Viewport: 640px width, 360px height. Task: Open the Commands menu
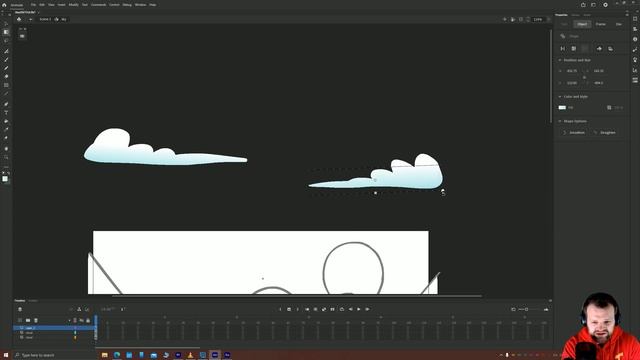(x=98, y=5)
